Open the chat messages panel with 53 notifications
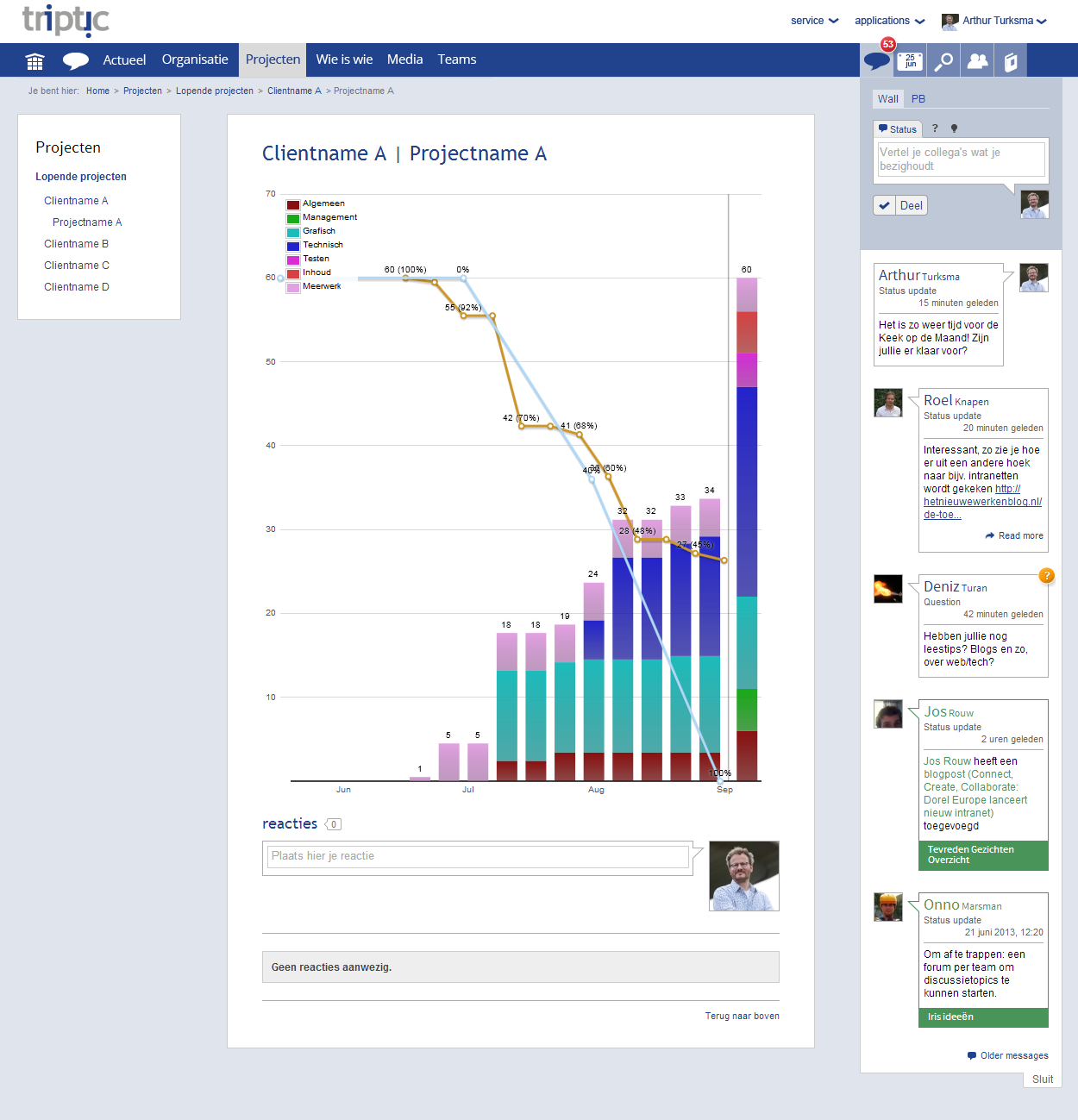The height and width of the screenshot is (1120, 1078). (x=876, y=59)
